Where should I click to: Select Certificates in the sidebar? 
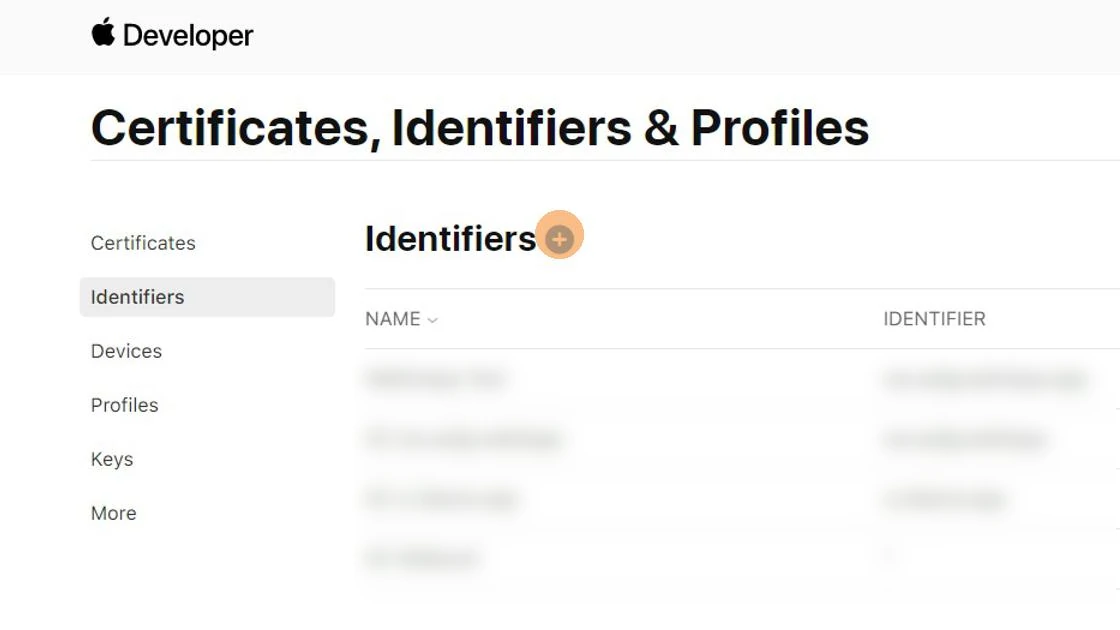coord(143,243)
